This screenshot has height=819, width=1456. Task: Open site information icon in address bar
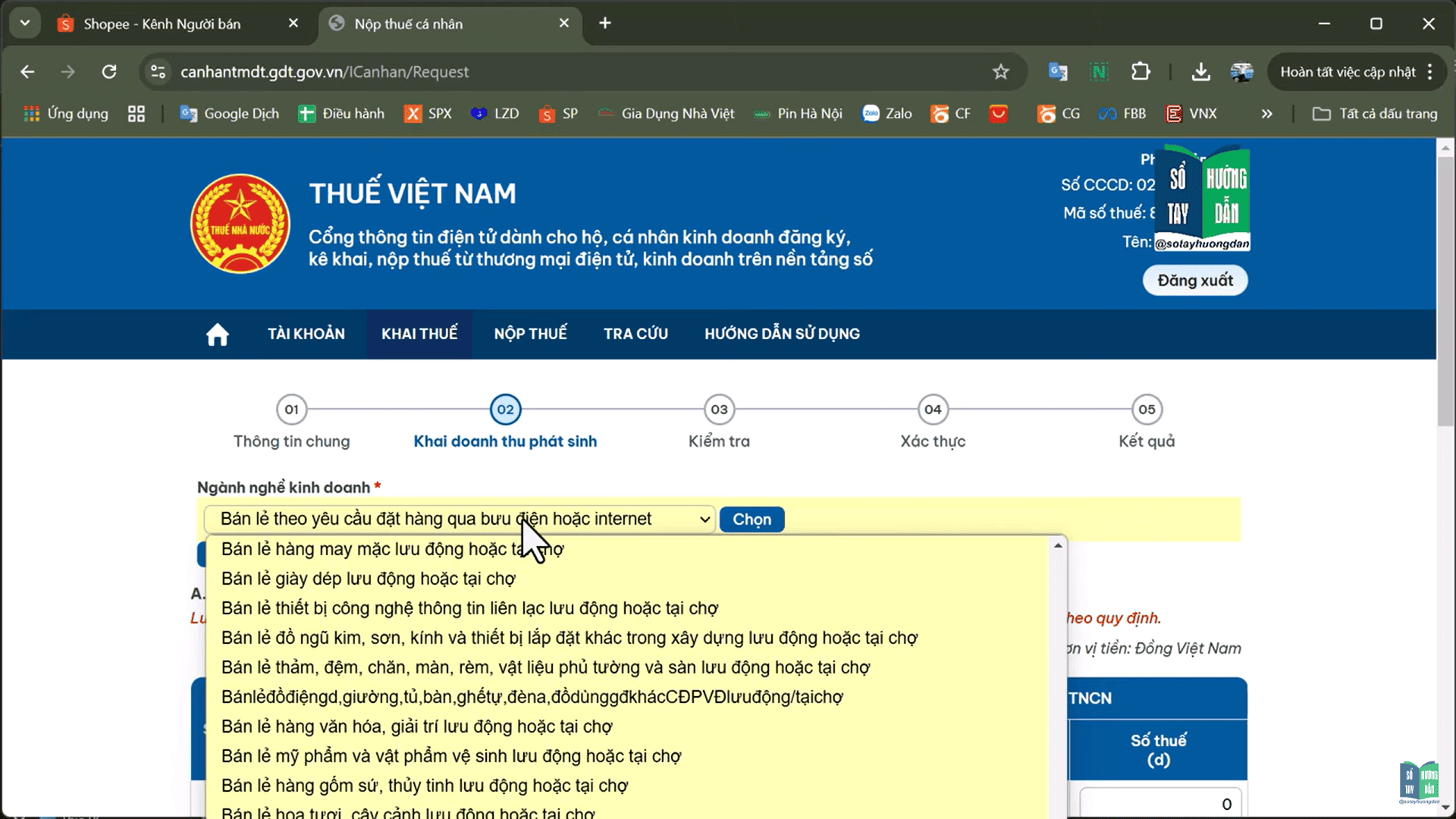click(x=158, y=72)
